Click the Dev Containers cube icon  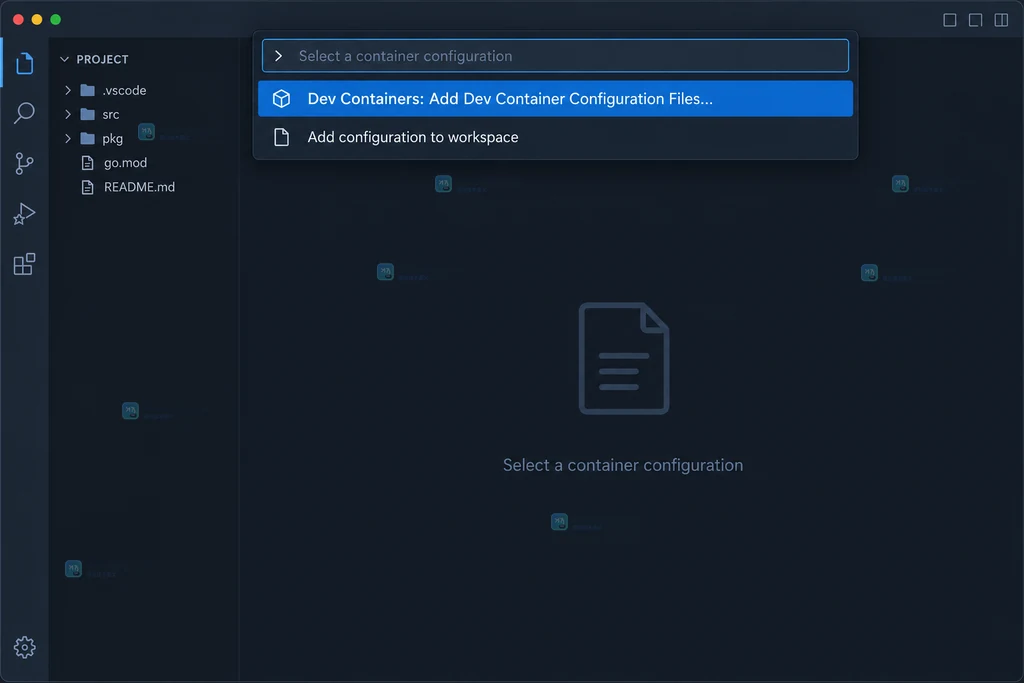281,99
